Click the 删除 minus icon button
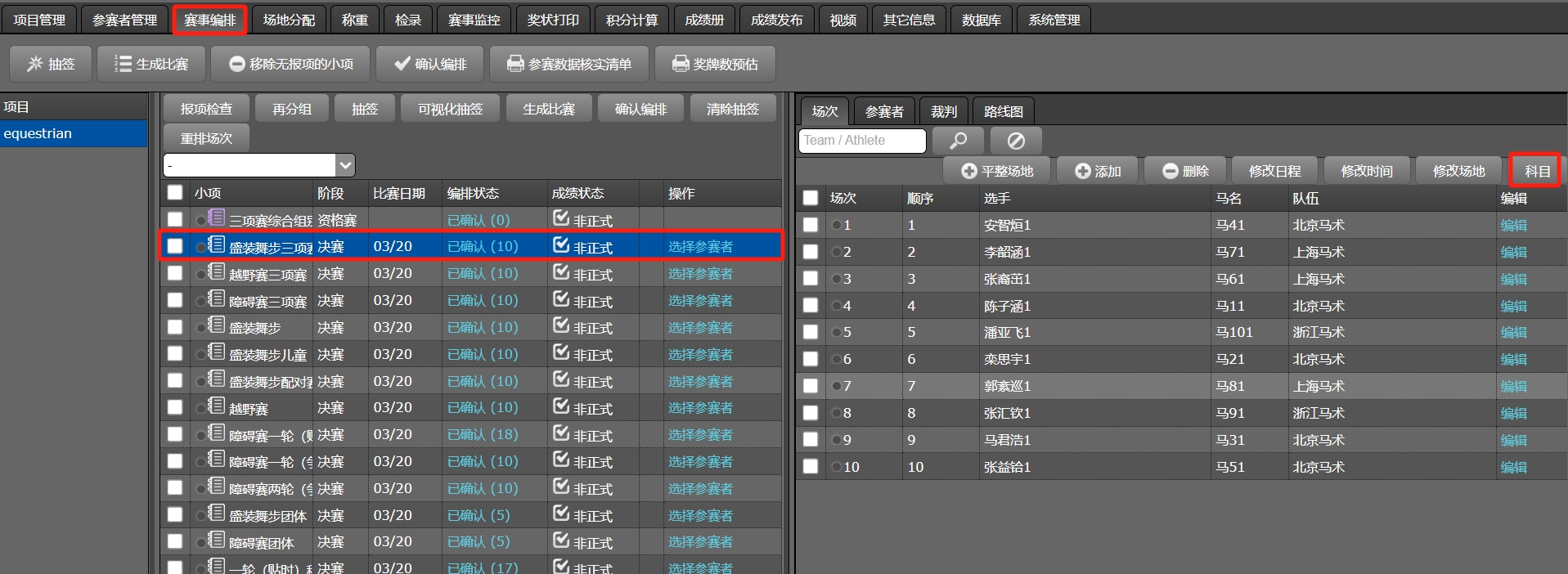 coord(1185,171)
